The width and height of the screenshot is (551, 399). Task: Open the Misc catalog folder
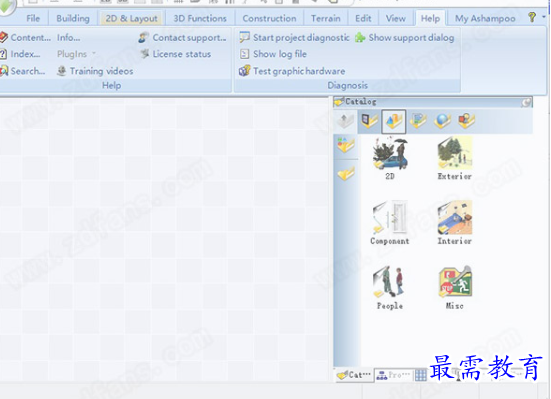(455, 288)
